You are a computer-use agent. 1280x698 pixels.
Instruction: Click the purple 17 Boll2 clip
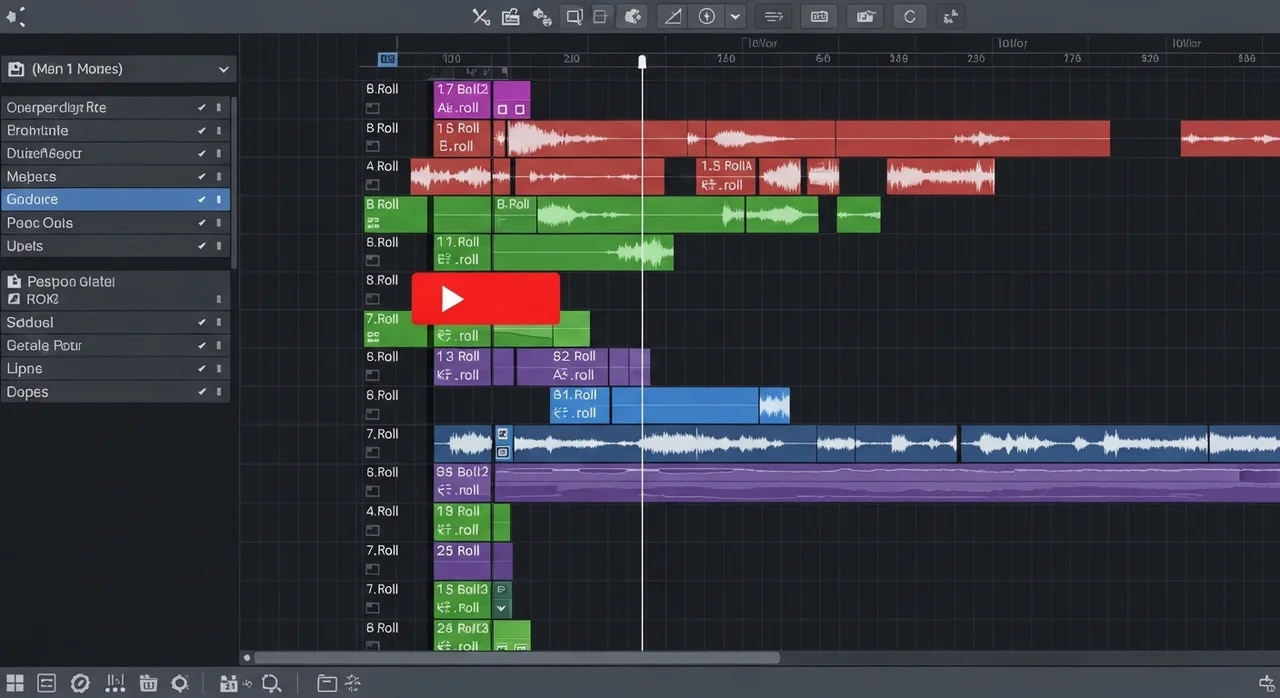(x=462, y=98)
